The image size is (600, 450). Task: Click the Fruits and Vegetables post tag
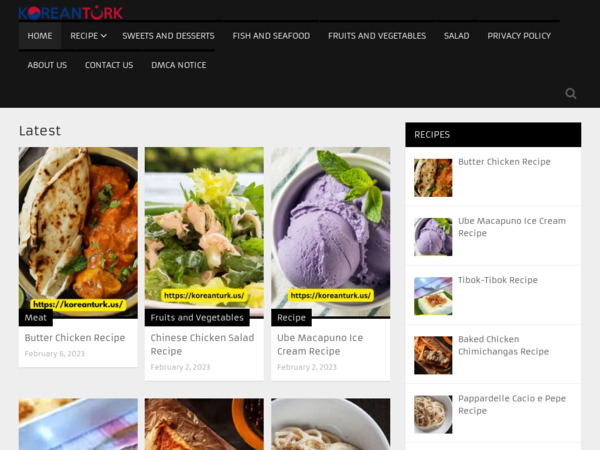[197, 317]
